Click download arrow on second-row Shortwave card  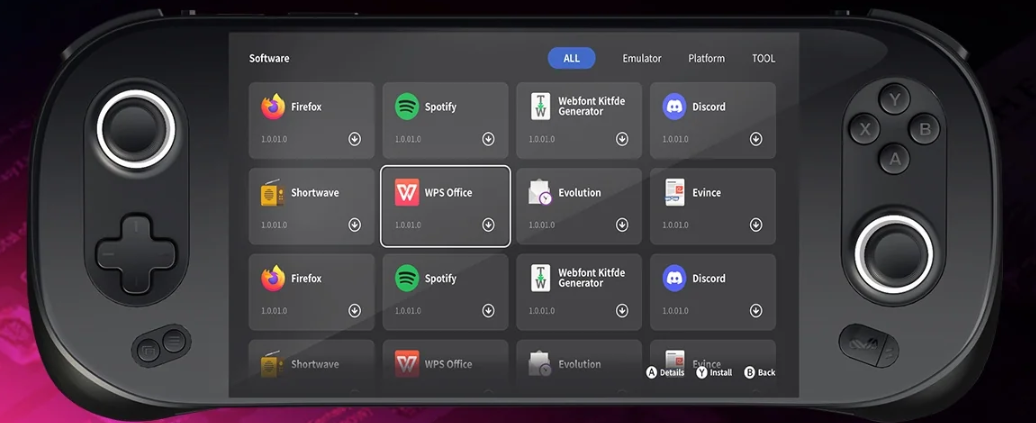[355, 225]
